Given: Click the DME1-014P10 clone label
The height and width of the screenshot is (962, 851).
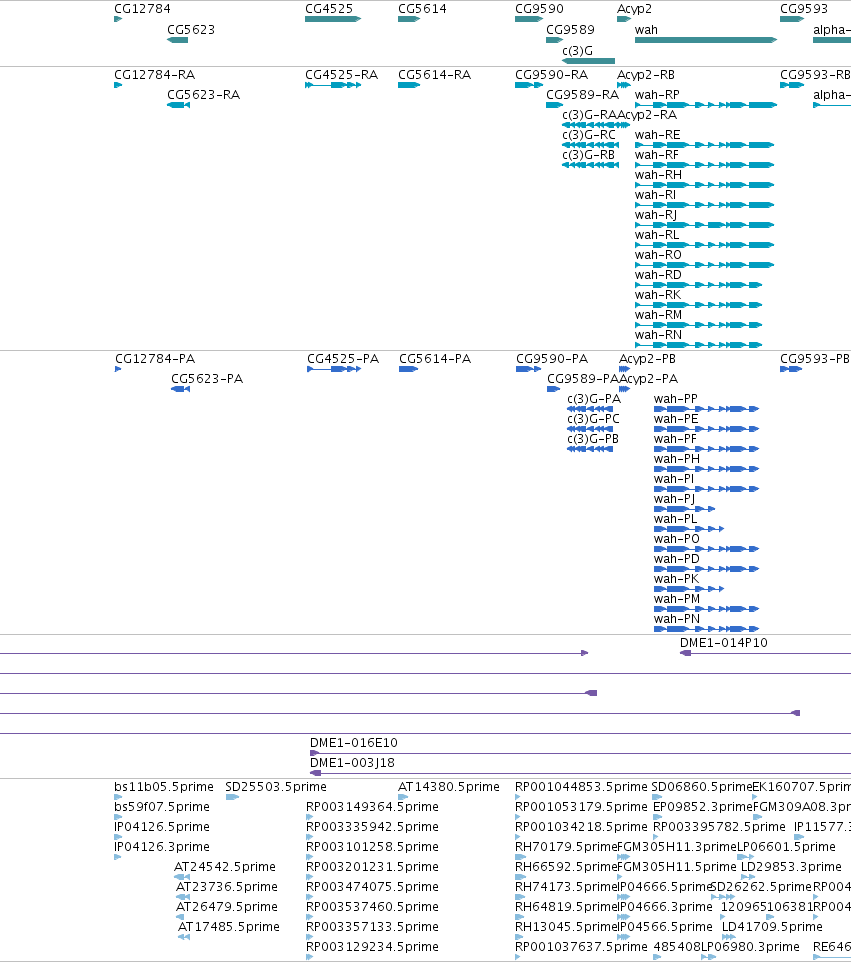Looking at the screenshot, I should pyautogui.click(x=723, y=642).
